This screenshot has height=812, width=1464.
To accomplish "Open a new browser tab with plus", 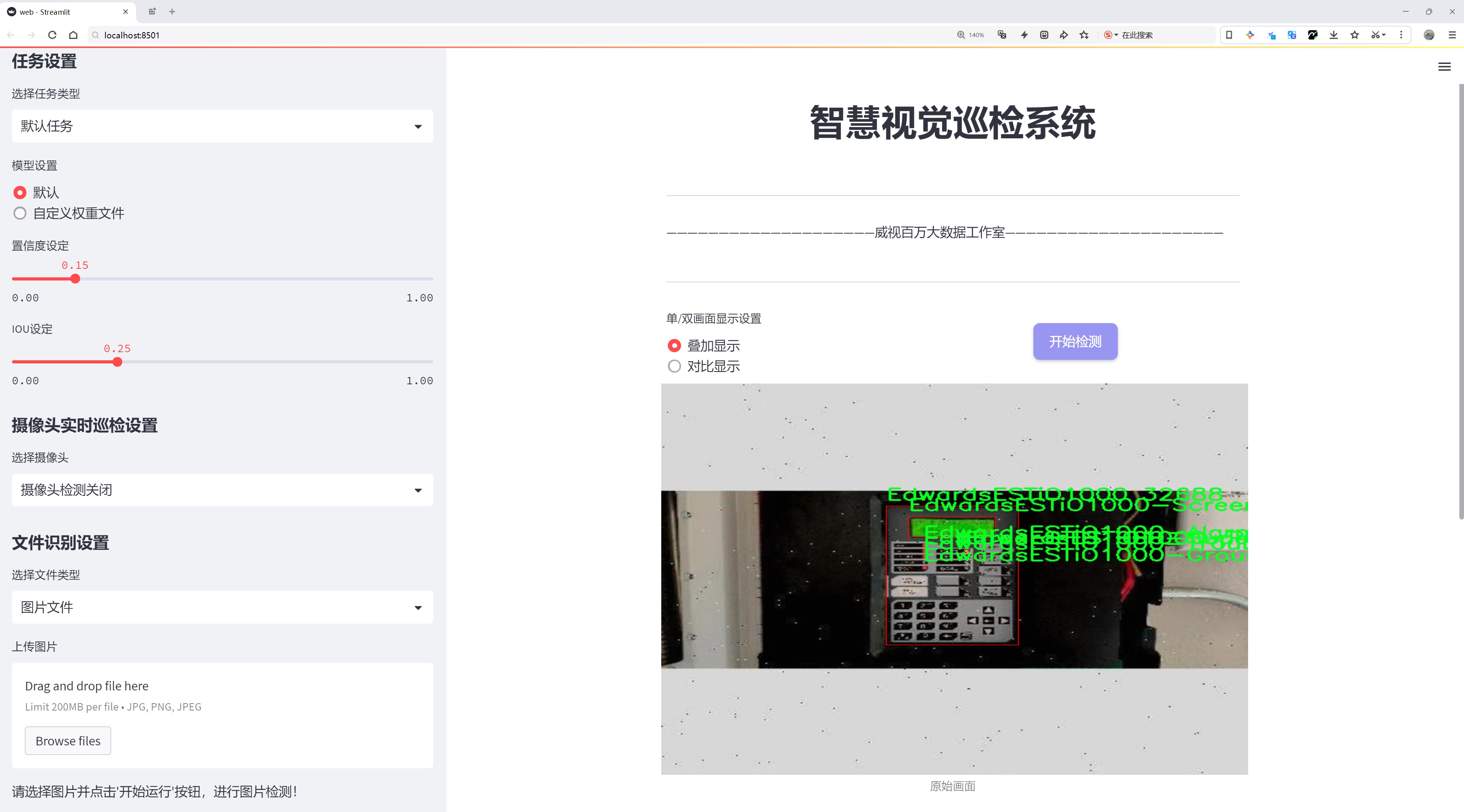I will [172, 12].
